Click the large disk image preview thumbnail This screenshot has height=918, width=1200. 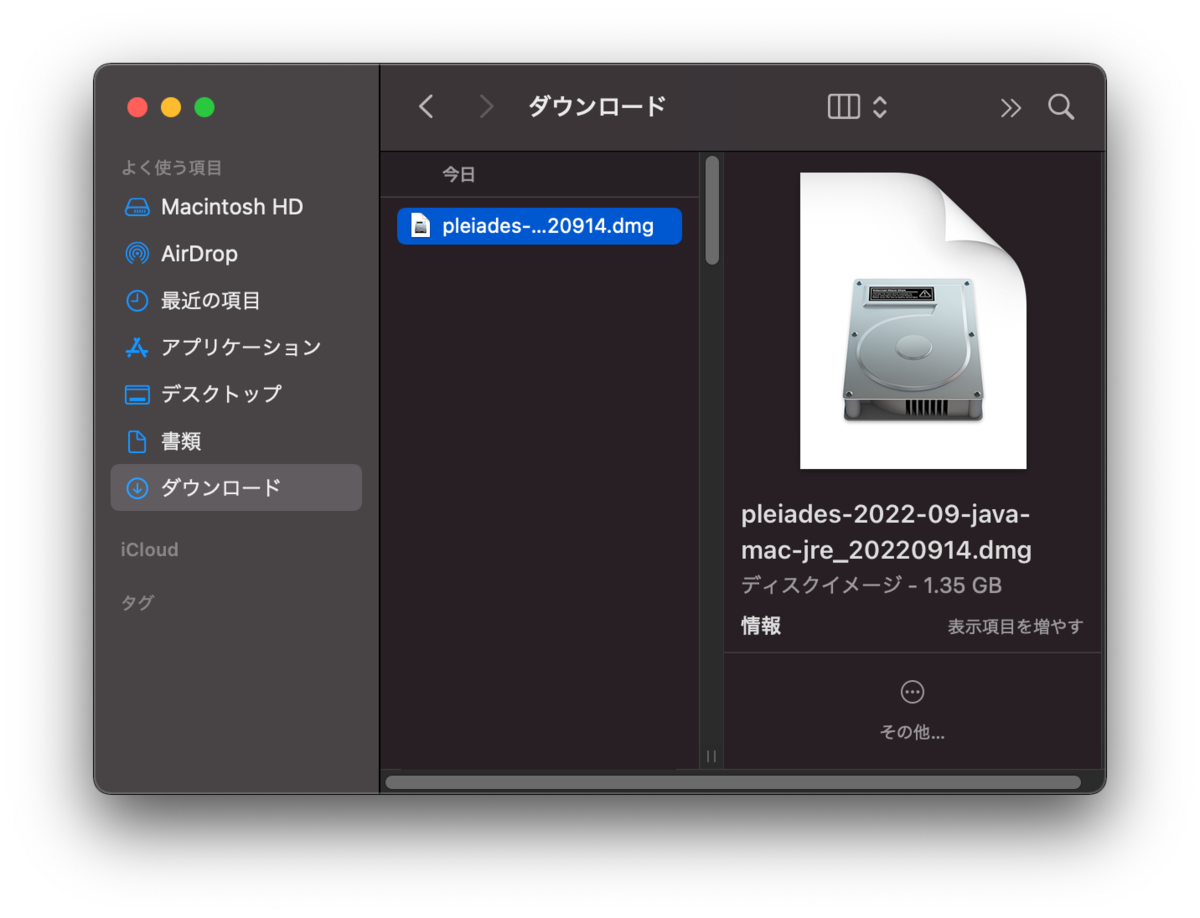click(x=913, y=320)
